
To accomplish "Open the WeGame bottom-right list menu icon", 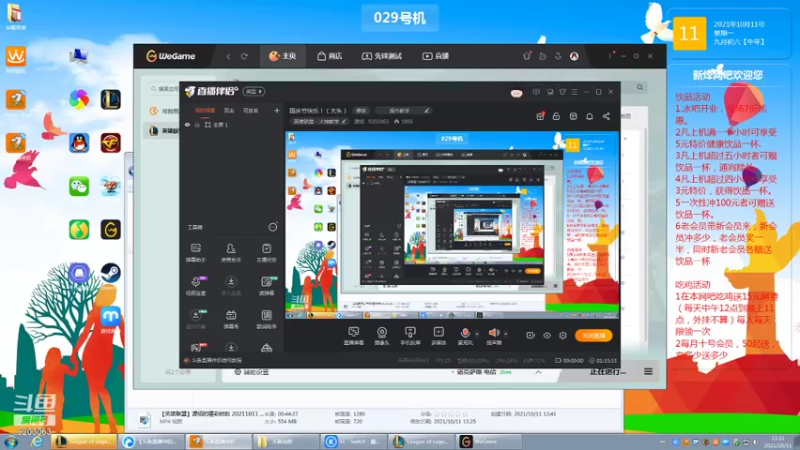I will pos(648,371).
